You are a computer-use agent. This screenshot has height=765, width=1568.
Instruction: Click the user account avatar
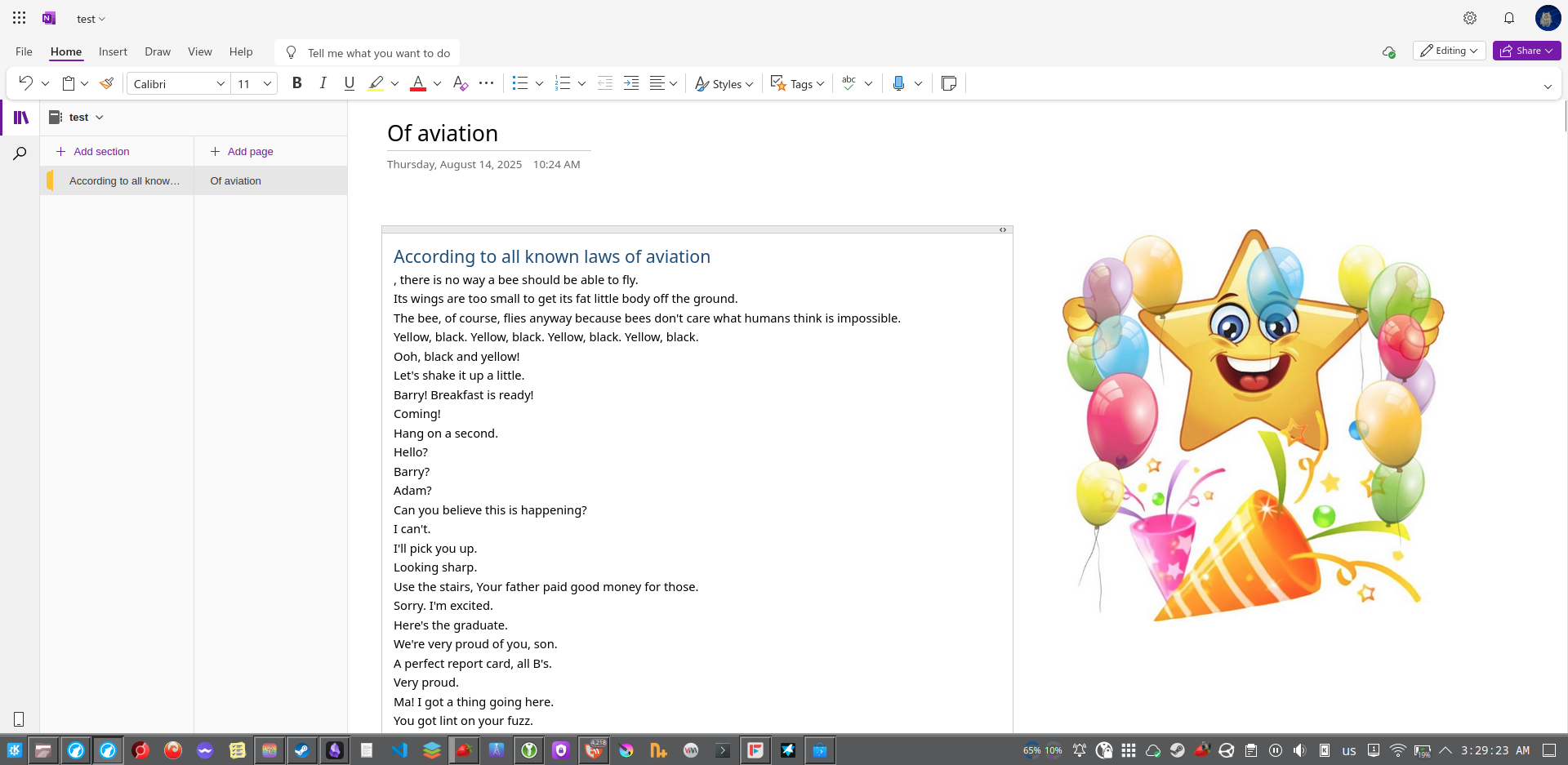tap(1548, 18)
